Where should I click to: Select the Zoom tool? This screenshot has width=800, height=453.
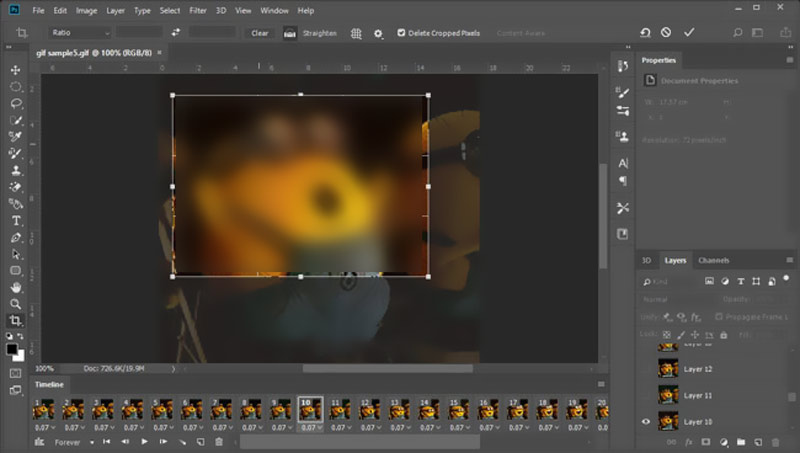(15, 304)
